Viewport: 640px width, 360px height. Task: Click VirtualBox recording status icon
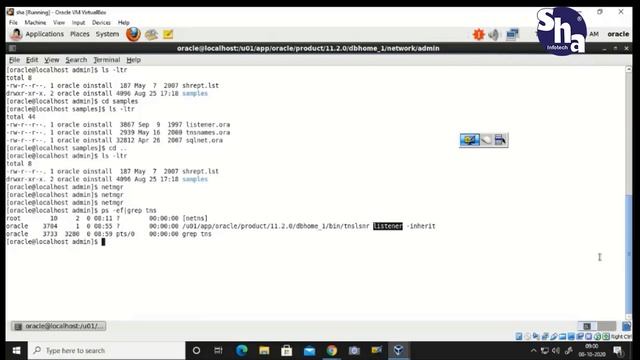[x=580, y=336]
